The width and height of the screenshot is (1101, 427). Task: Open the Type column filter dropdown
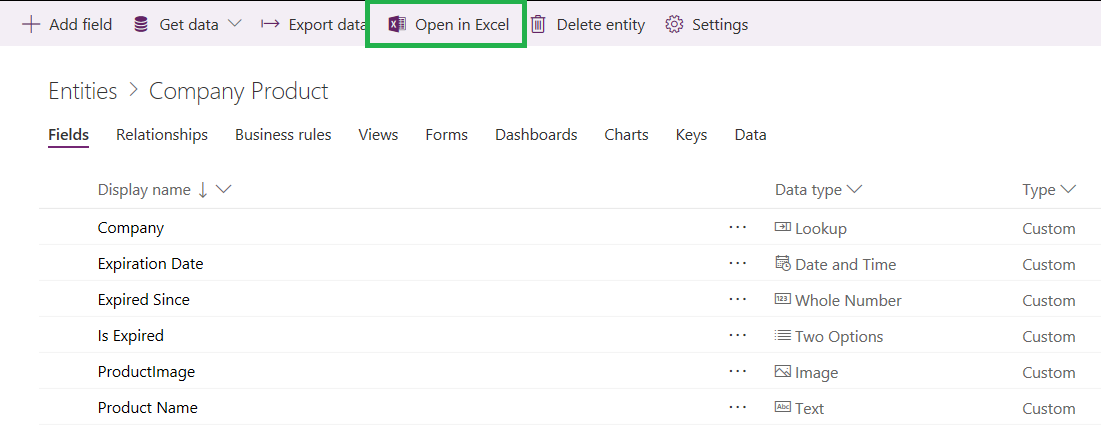point(1068,189)
